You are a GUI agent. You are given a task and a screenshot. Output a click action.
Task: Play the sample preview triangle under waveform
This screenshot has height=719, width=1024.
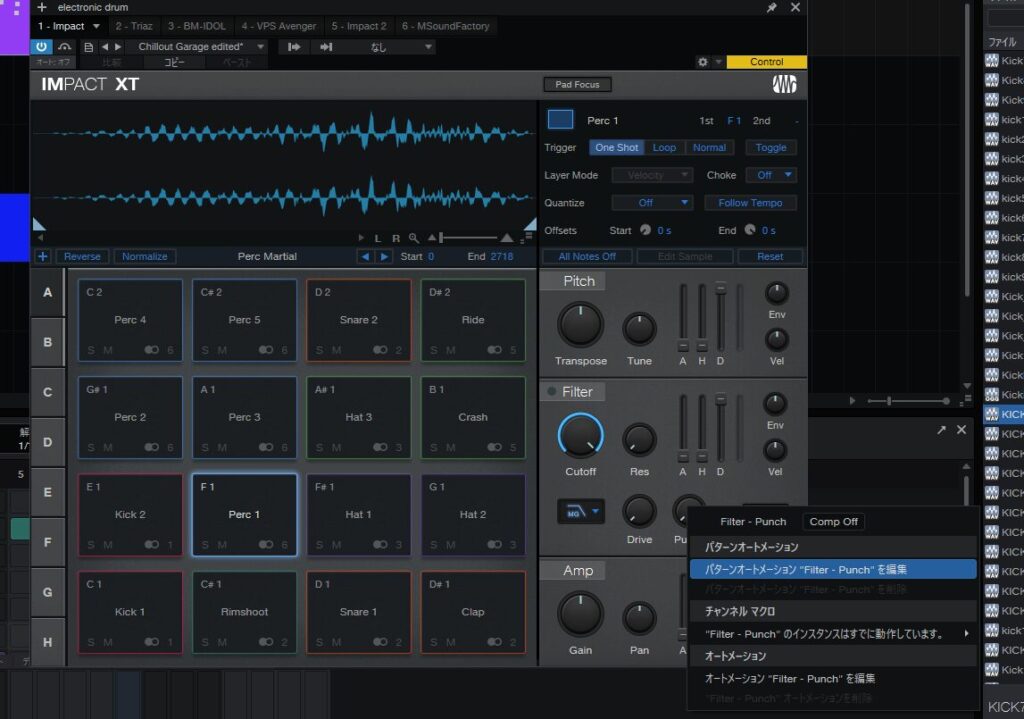361,238
